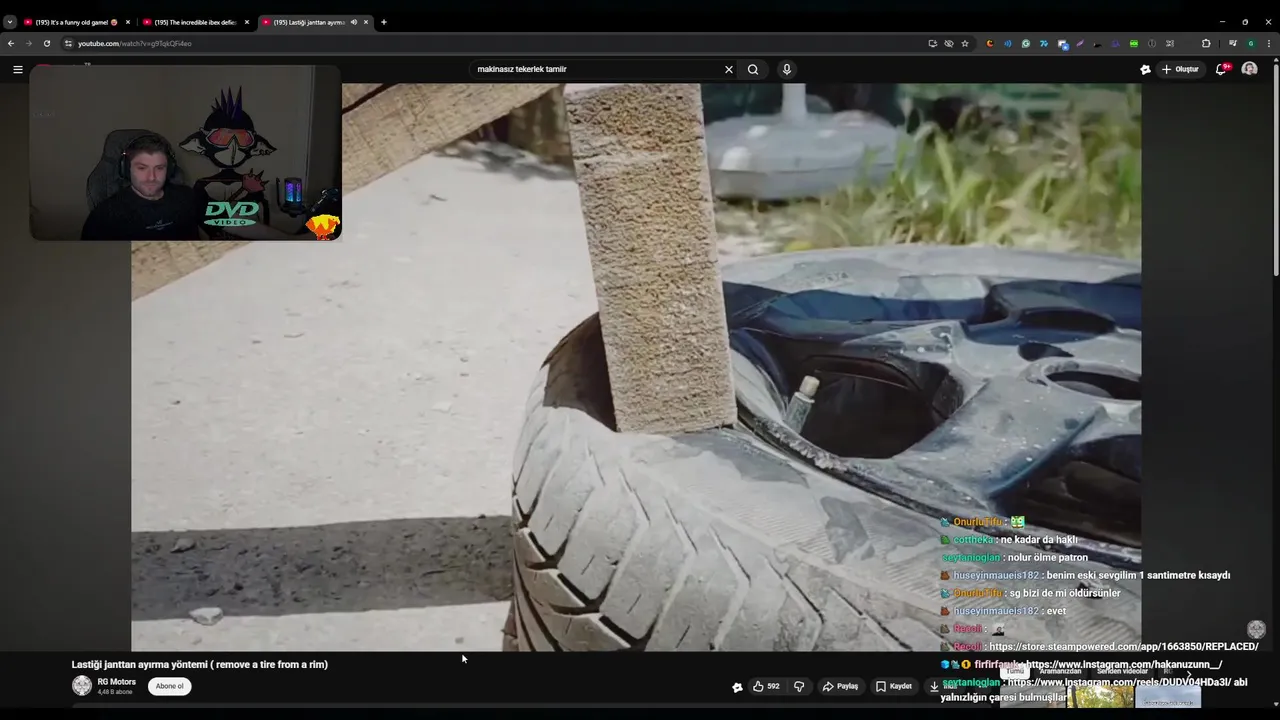
Task: Clear the search box with the X
Action: pos(728,69)
